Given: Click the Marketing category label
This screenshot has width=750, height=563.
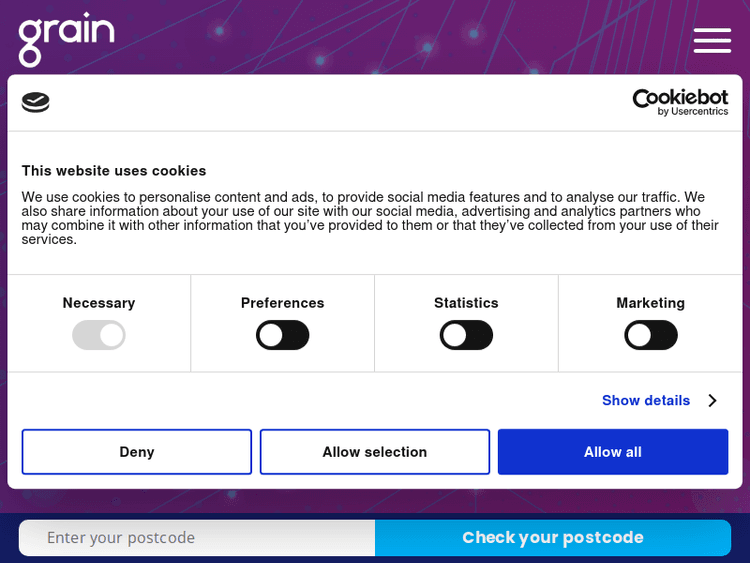Looking at the screenshot, I should point(651,303).
